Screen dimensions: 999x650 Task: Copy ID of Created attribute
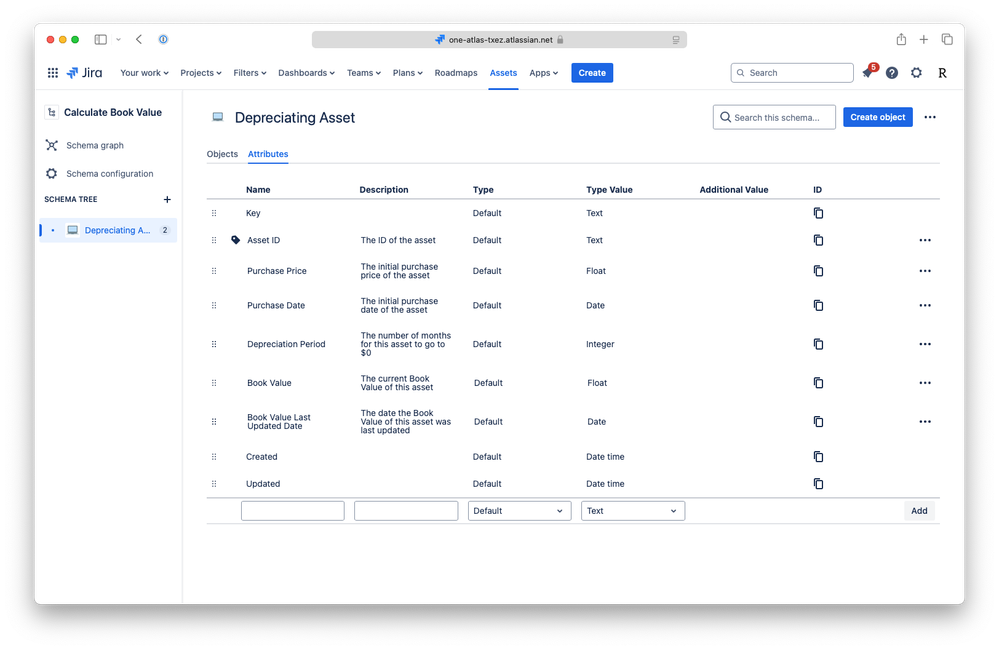pos(819,457)
